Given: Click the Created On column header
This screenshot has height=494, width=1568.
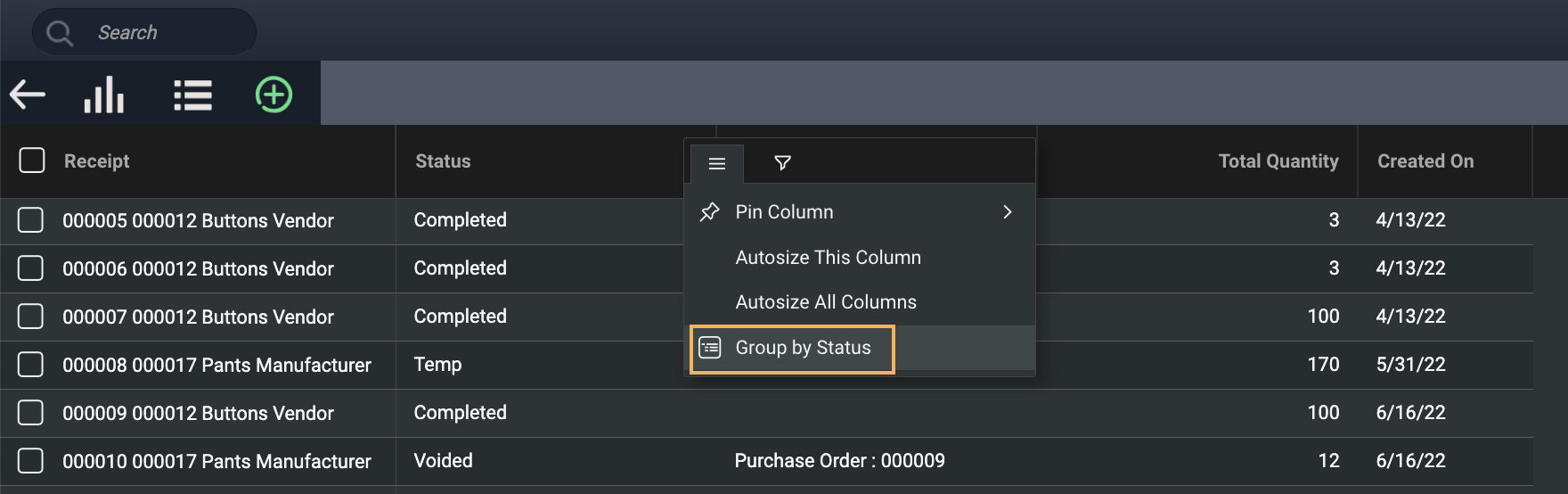Looking at the screenshot, I should click(x=1425, y=161).
